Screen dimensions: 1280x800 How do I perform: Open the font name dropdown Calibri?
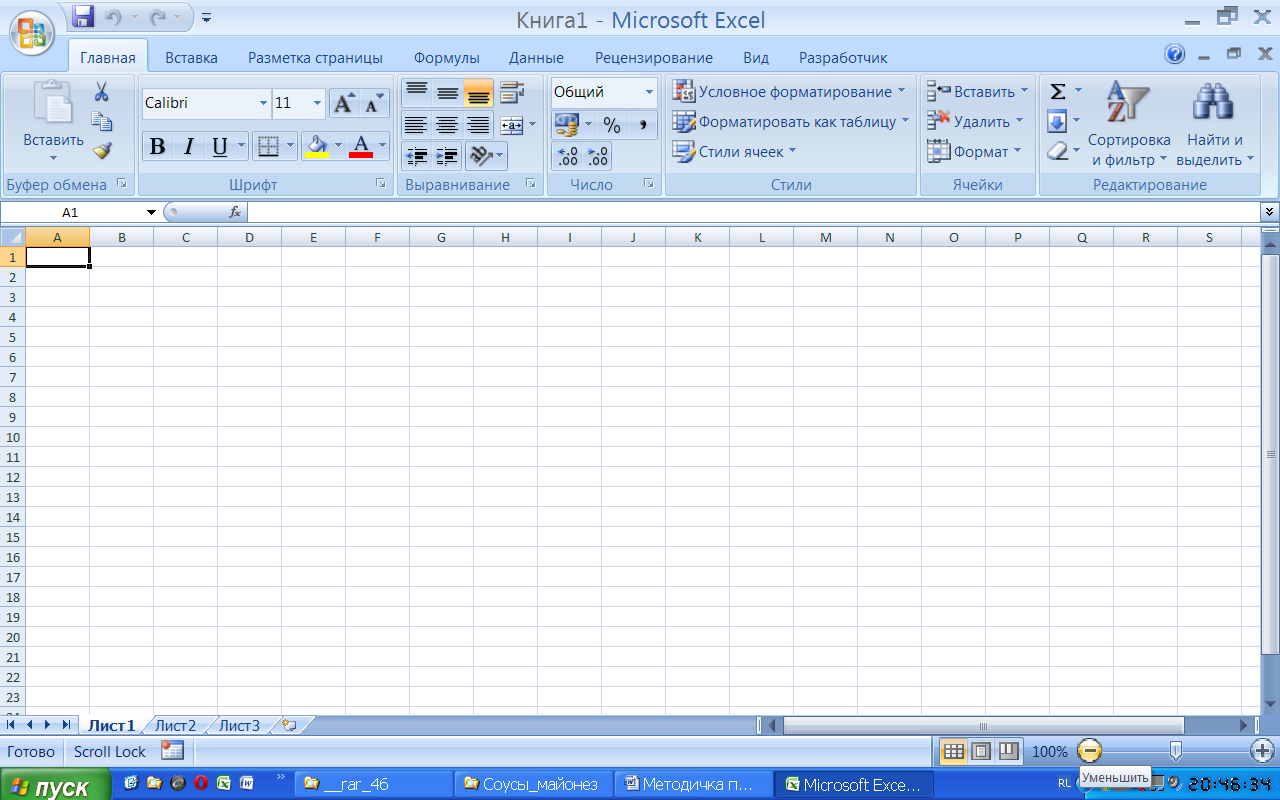pos(264,103)
